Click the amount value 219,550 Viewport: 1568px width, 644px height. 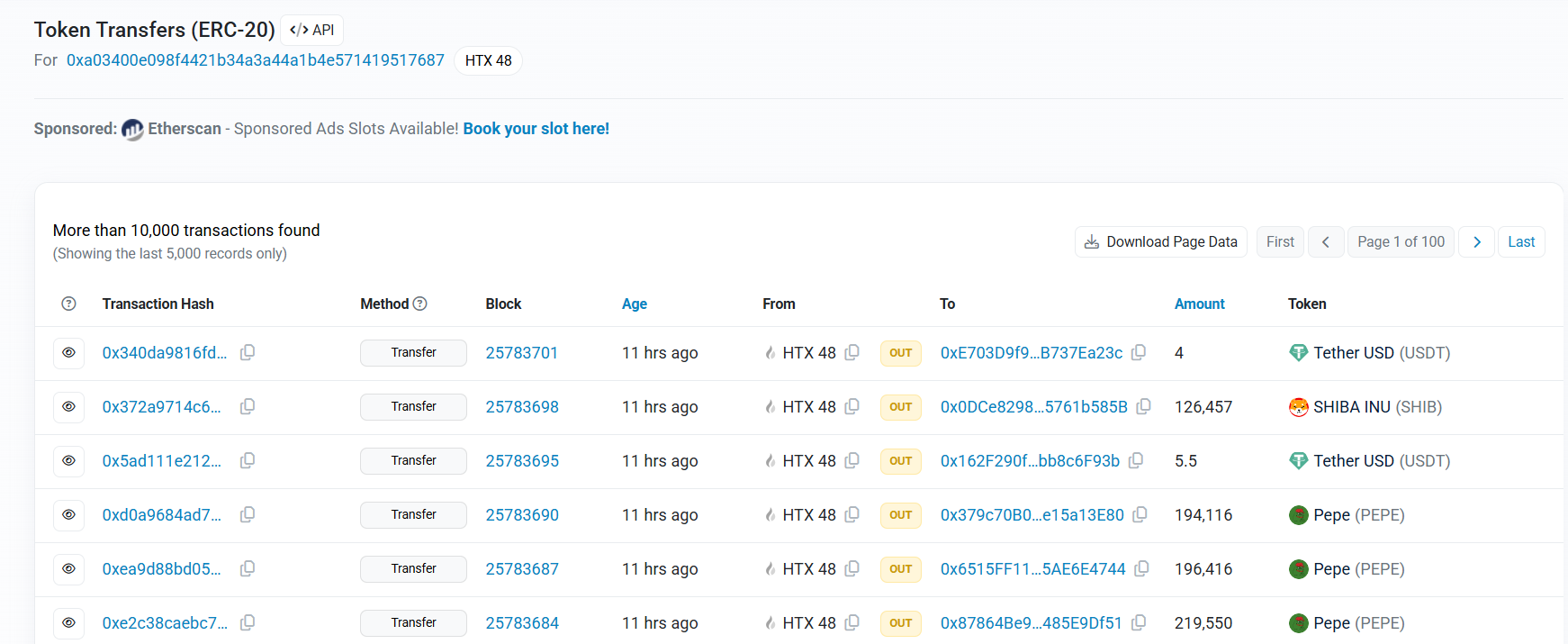point(1203,623)
